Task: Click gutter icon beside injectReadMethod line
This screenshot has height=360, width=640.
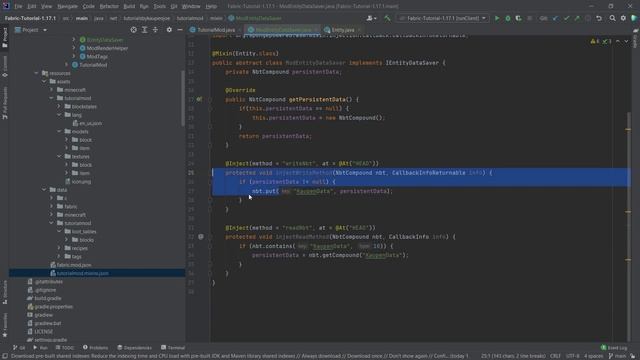Action: point(200,237)
